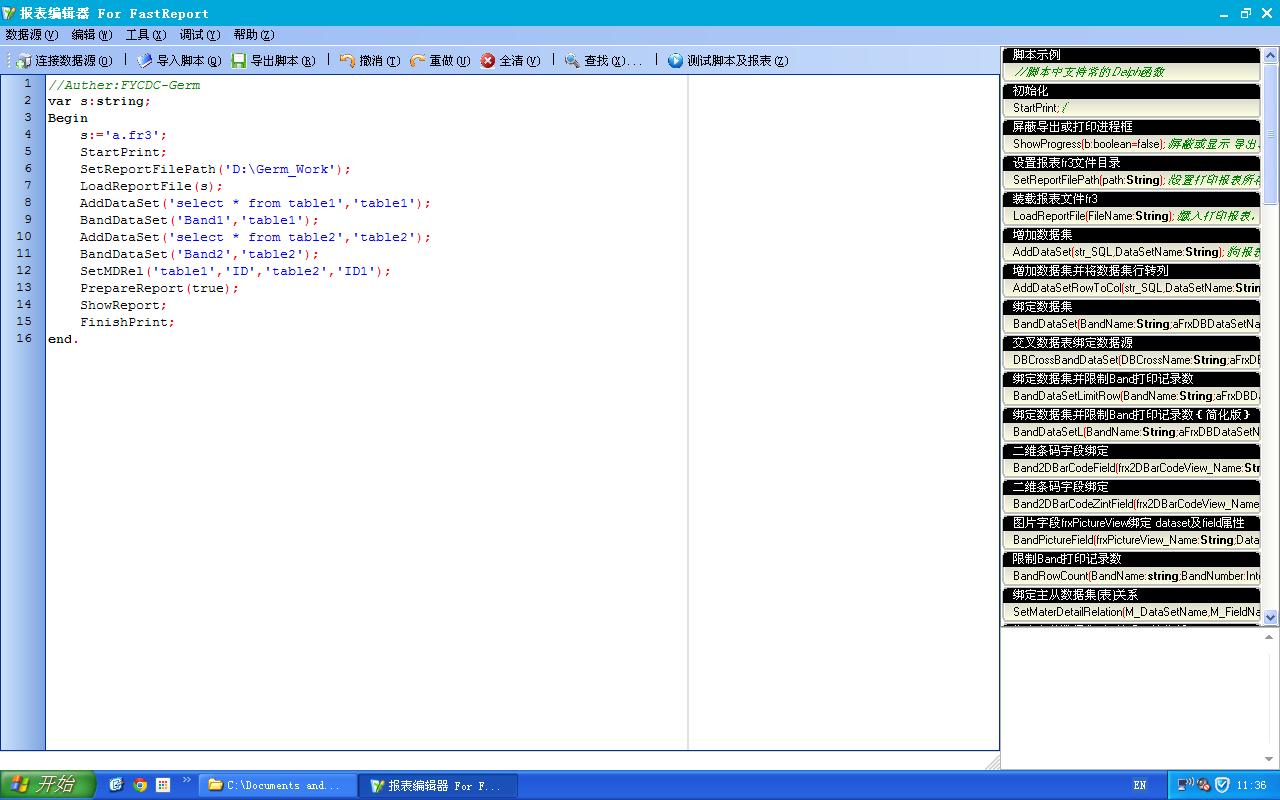Click code line PrepareReport(true);
The image size is (1280, 800).
click(160, 288)
